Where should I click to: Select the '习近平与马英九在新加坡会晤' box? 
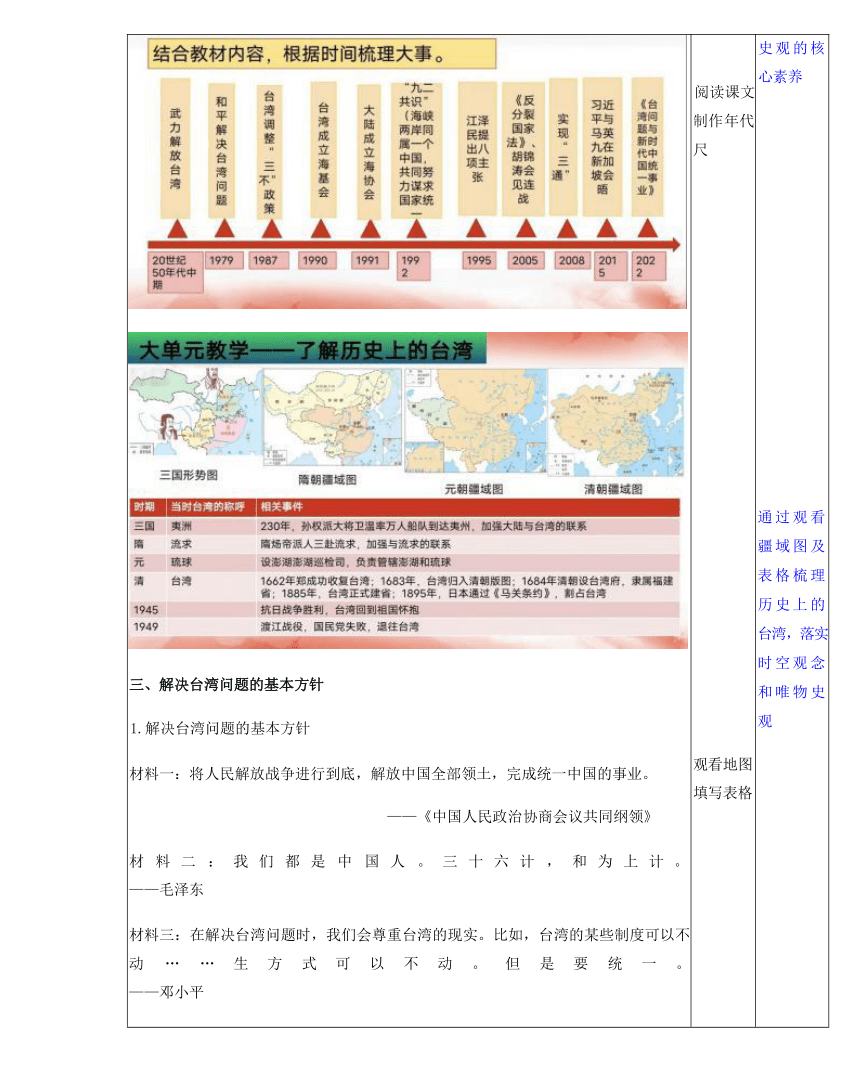602,147
